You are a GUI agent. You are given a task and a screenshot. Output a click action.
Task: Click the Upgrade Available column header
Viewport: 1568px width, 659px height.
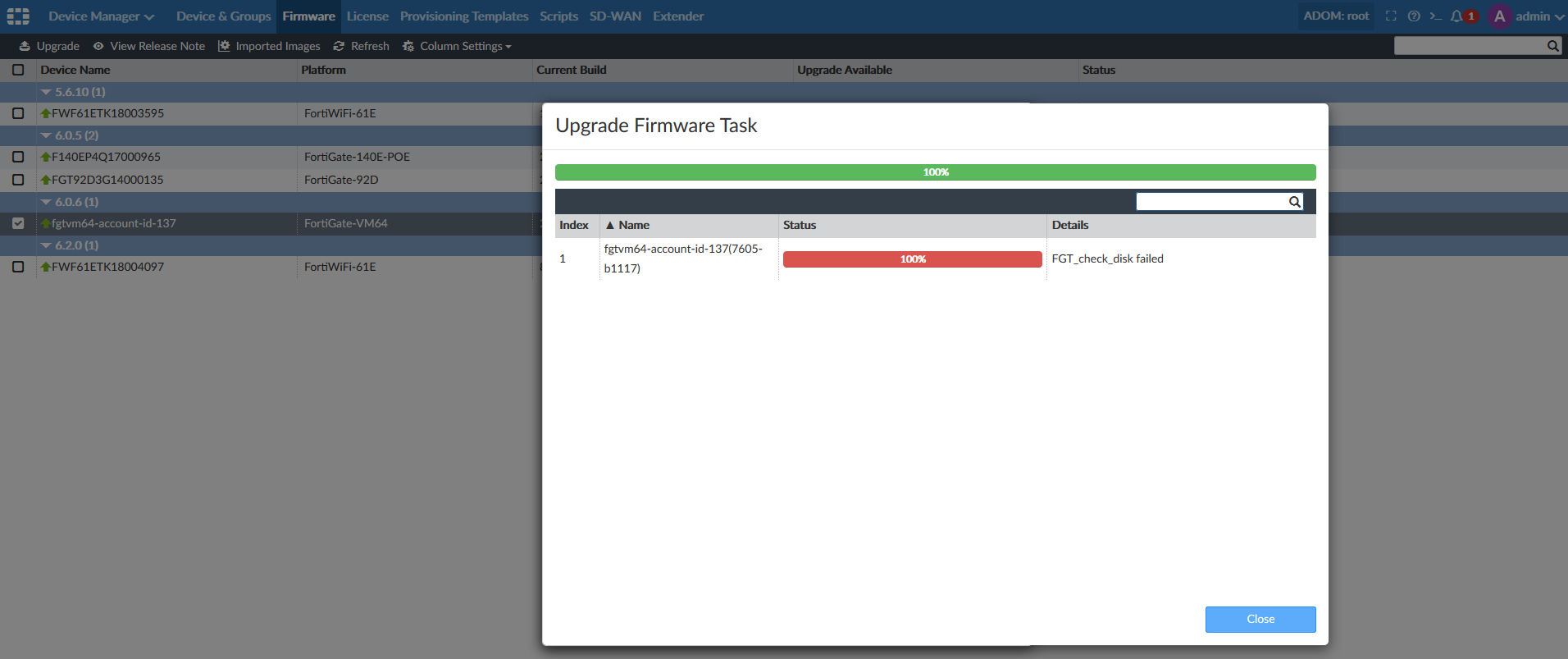click(x=845, y=70)
